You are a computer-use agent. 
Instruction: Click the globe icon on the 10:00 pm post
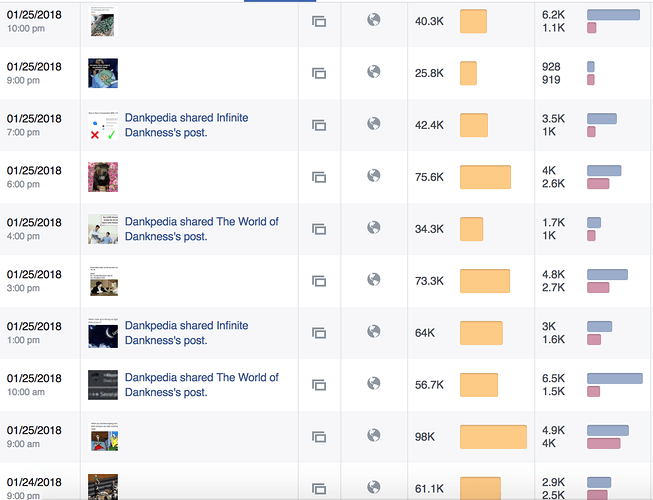[374, 20]
